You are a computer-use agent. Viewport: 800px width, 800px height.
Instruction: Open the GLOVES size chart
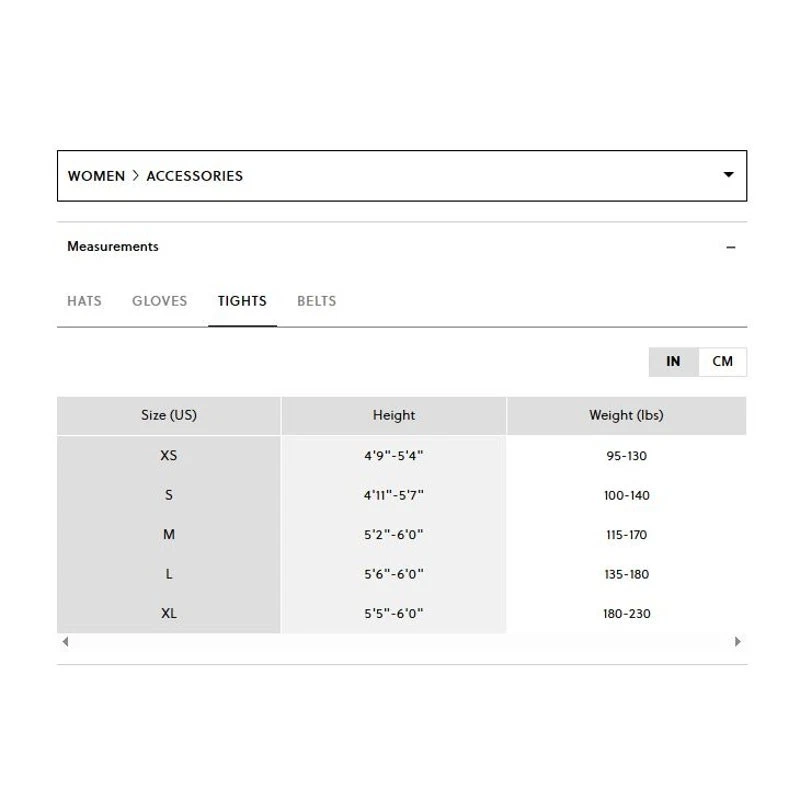click(x=159, y=300)
